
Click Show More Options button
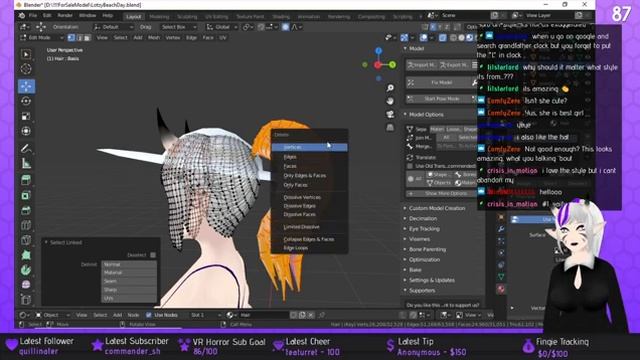pos(441,193)
